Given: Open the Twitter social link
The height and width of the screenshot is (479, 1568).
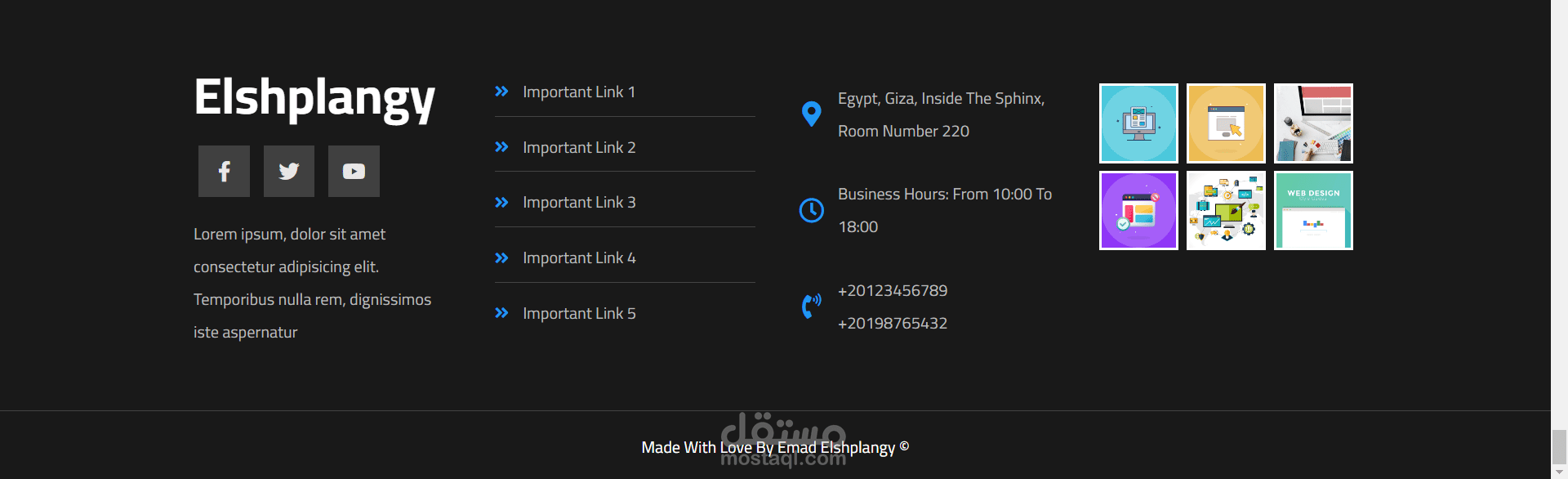Looking at the screenshot, I should tap(289, 172).
